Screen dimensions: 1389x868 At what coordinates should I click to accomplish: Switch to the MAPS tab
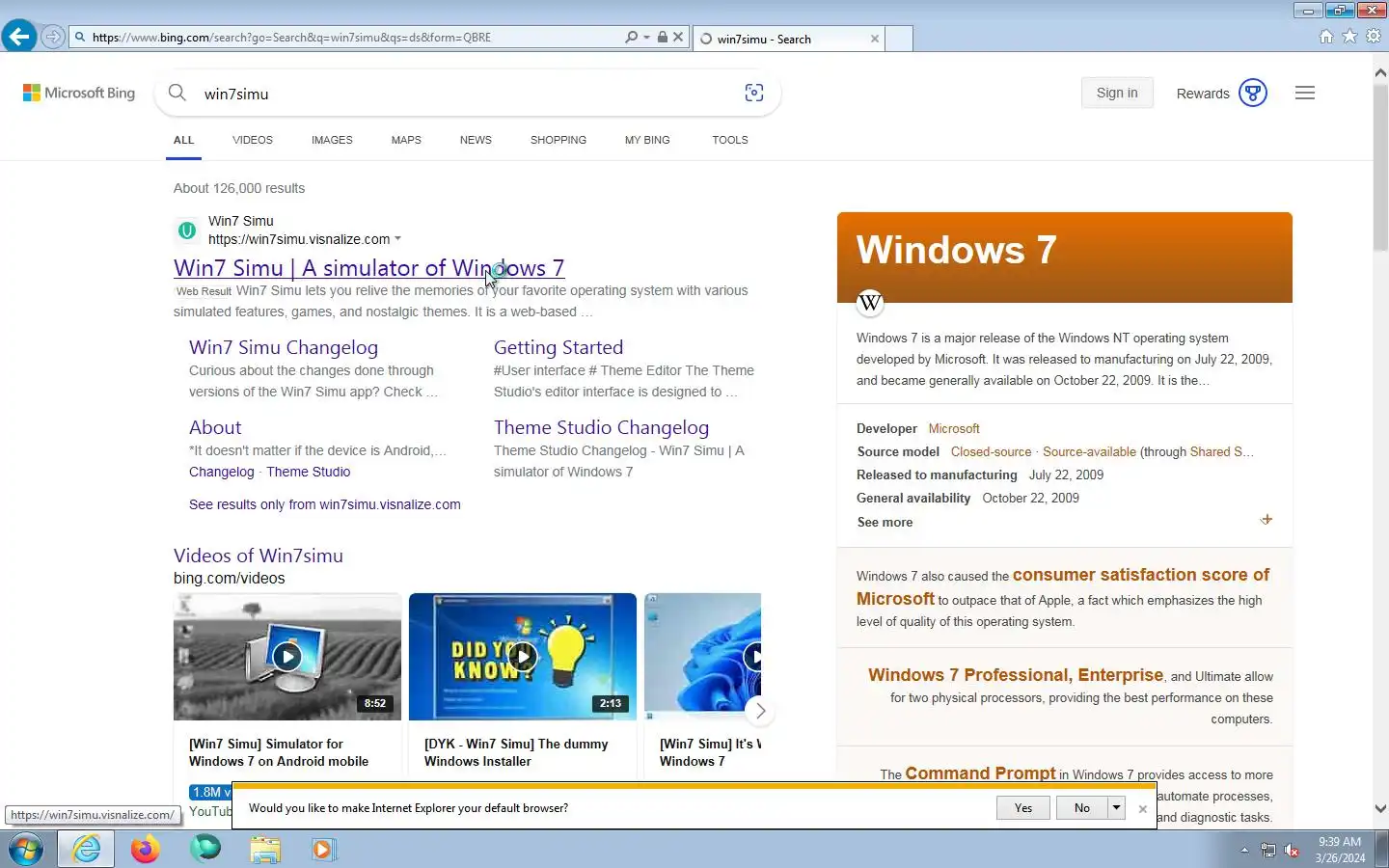click(406, 140)
